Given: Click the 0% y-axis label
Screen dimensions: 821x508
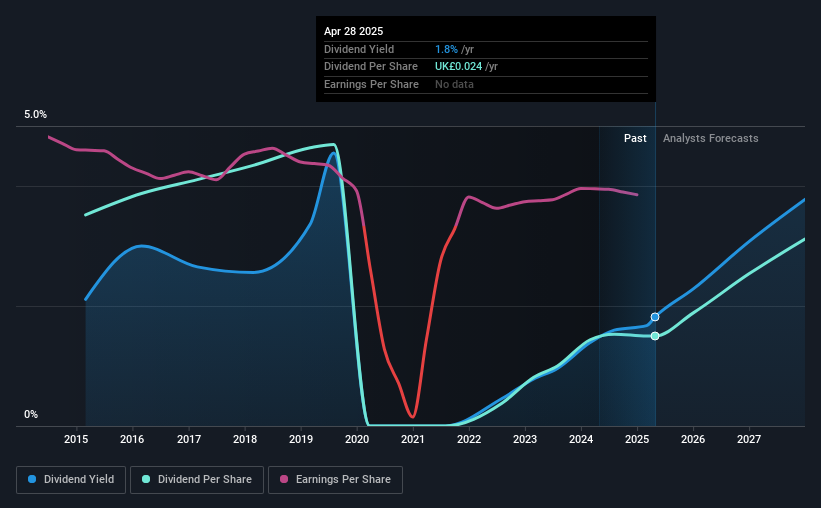Looking at the screenshot, I should pos(31,414).
